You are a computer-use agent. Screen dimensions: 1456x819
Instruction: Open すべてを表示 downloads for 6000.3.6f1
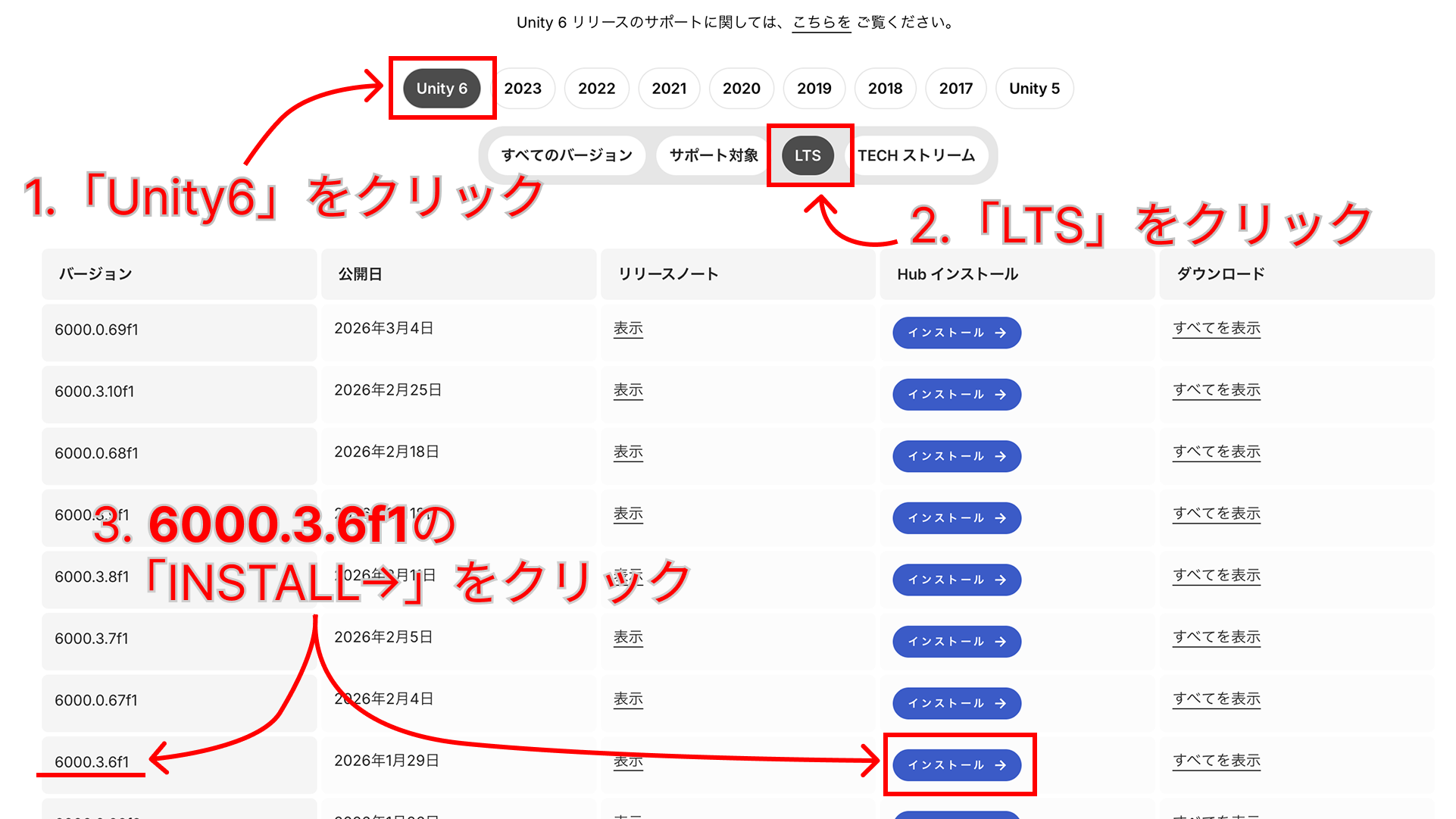[1216, 761]
